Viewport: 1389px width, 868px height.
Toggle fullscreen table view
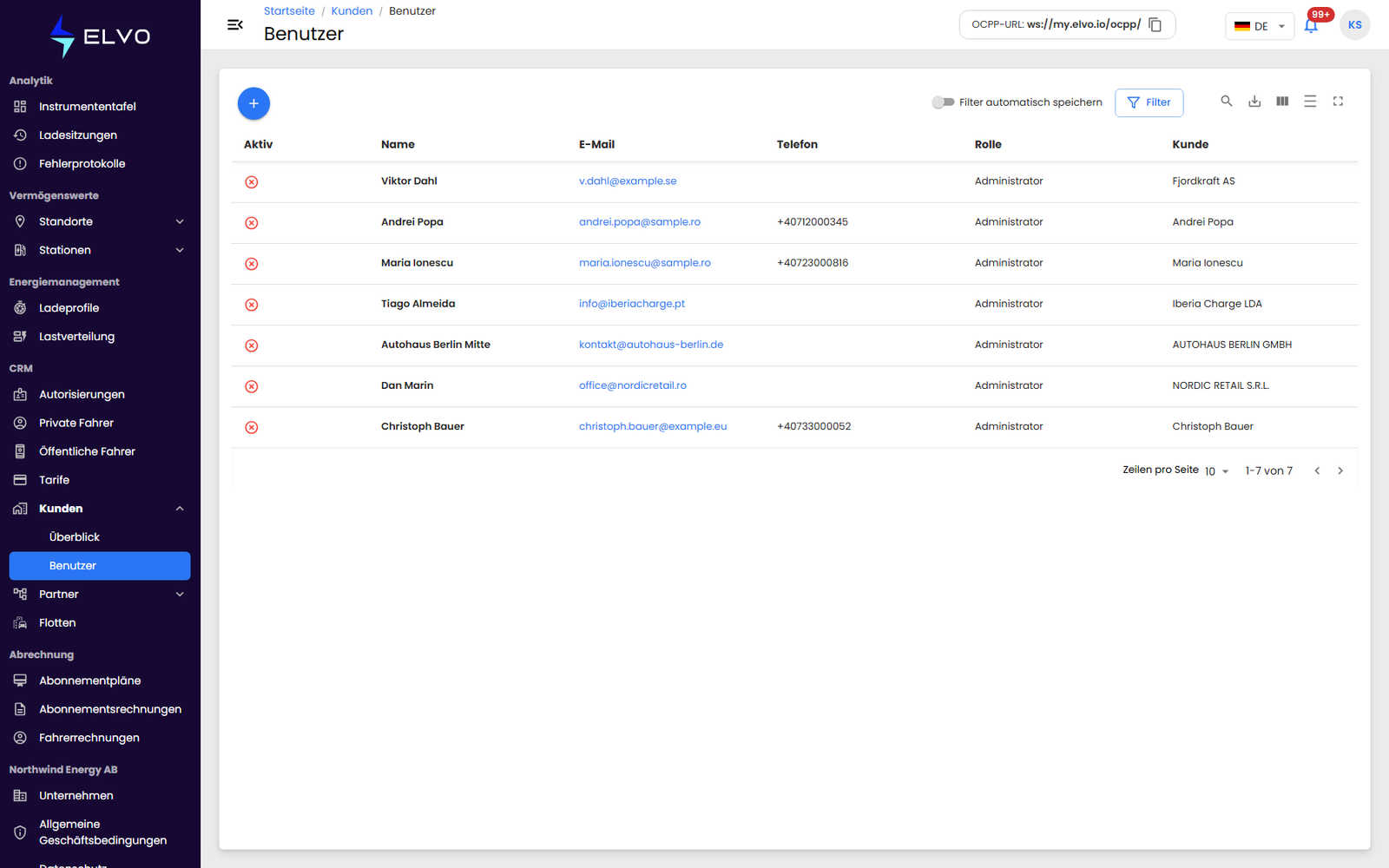[1338, 102]
